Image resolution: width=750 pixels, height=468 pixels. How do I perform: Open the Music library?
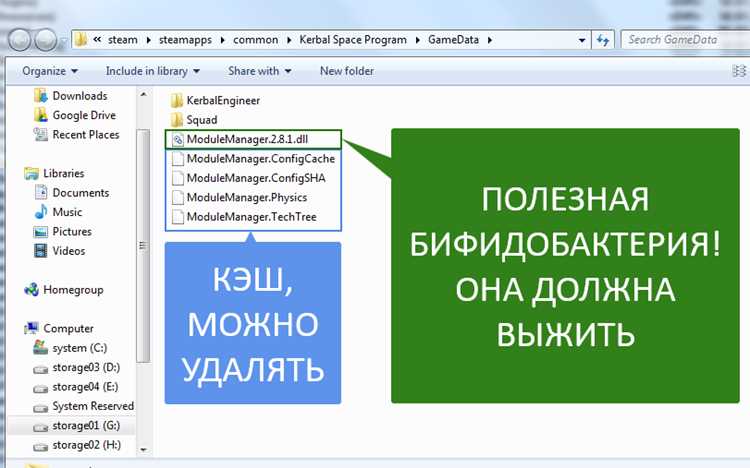(67, 212)
